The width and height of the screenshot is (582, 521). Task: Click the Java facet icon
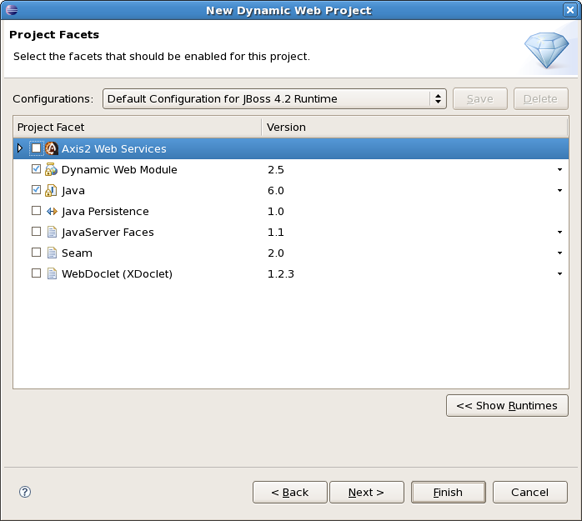click(51, 190)
